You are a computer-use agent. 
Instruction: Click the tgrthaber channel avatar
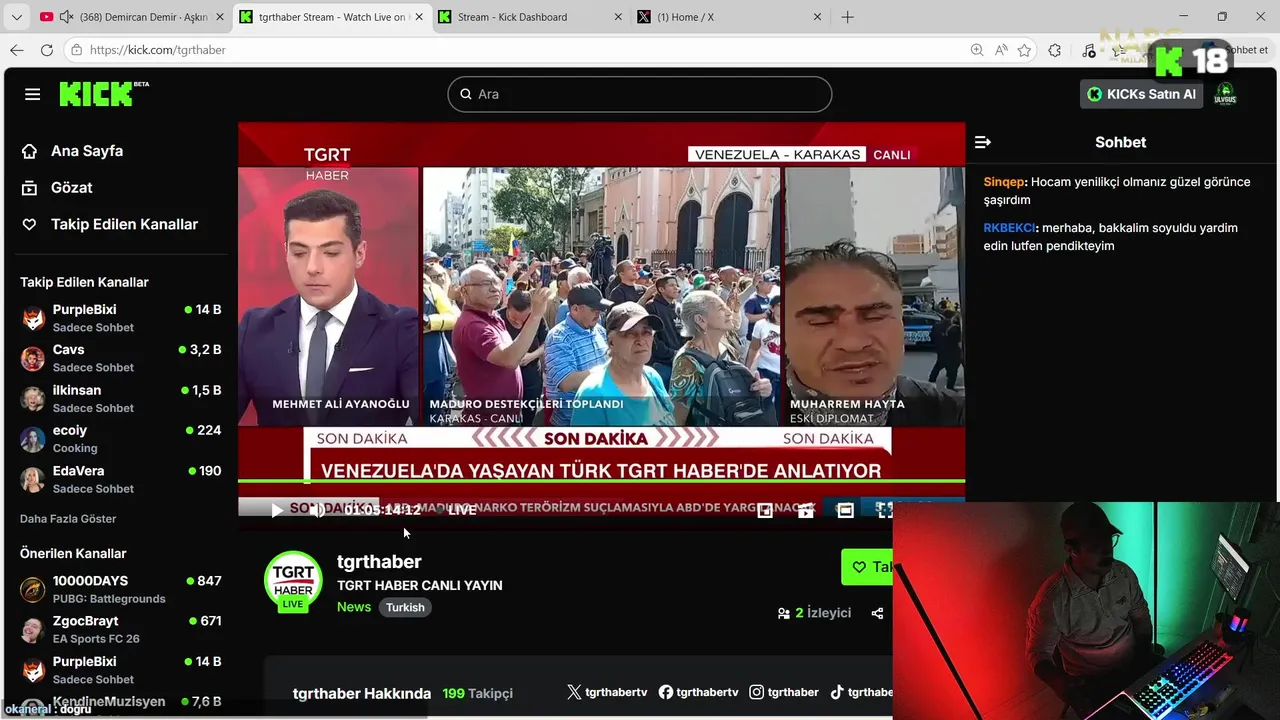click(293, 581)
